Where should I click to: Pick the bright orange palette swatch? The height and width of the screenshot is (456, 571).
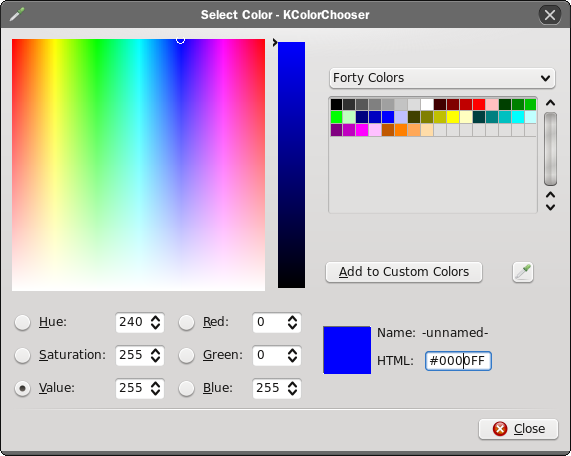click(401, 130)
